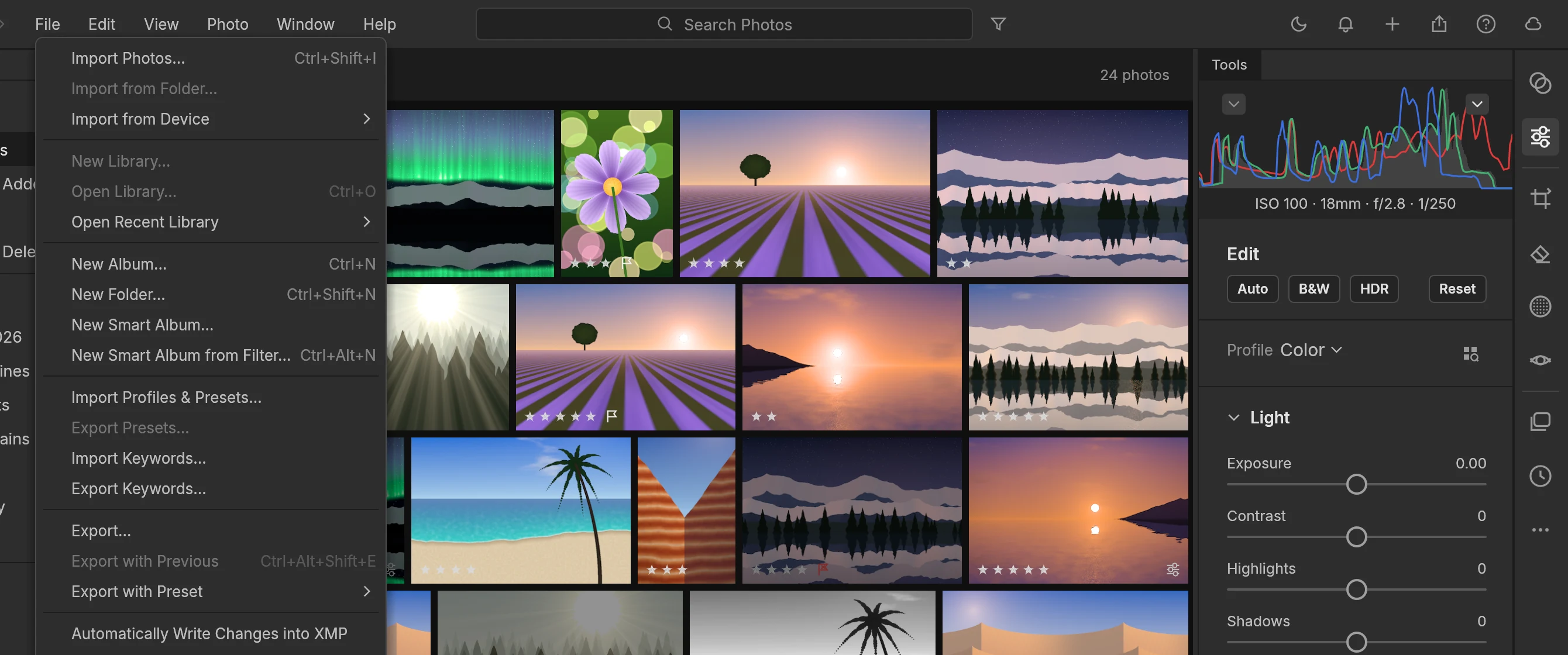The image size is (1568, 655).
Task: Click the Search Photos field
Action: pyautogui.click(x=724, y=25)
